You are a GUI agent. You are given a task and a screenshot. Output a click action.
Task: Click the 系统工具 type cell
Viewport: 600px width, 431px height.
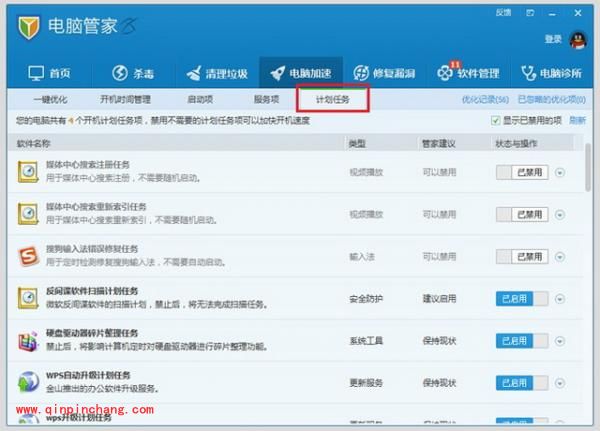(366, 341)
